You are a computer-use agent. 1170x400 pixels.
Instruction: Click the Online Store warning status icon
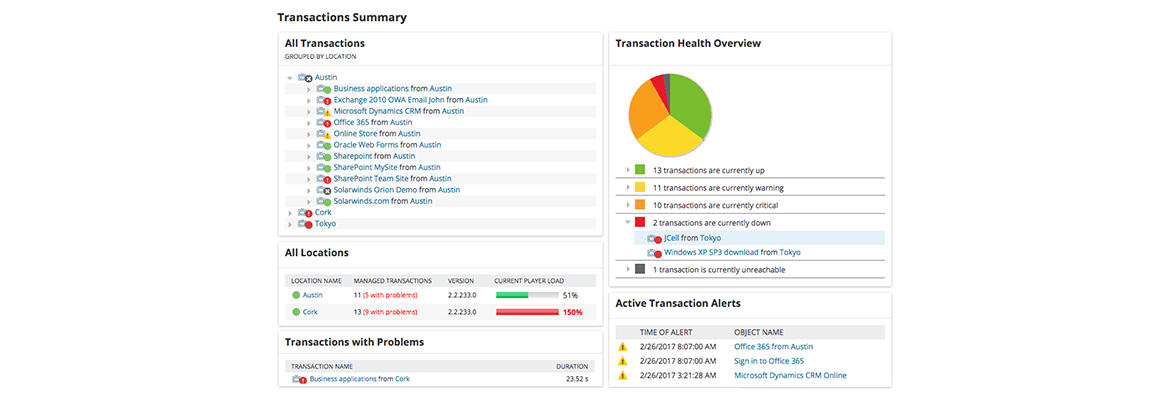(x=324, y=134)
